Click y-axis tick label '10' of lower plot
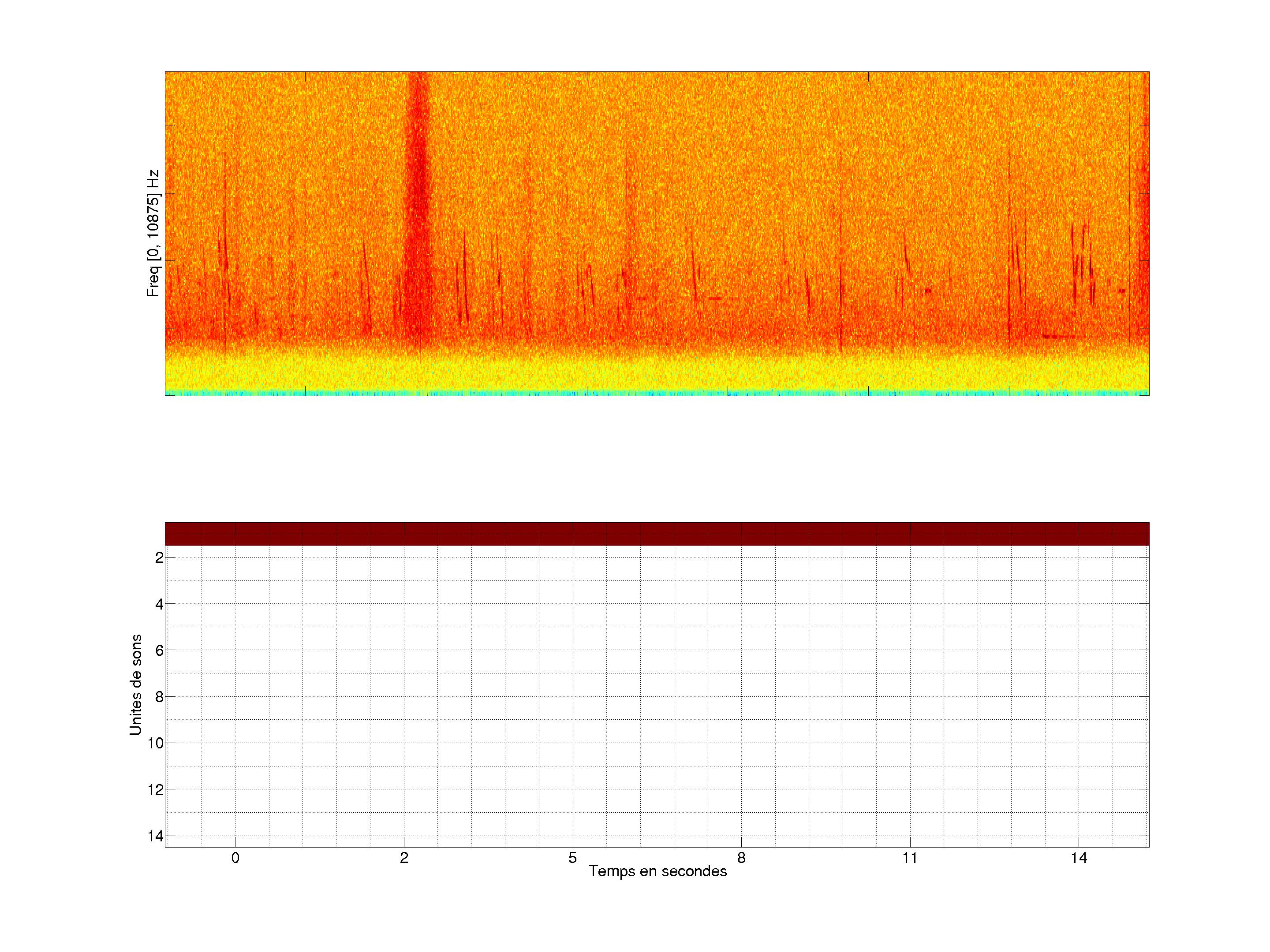 pyautogui.click(x=156, y=744)
